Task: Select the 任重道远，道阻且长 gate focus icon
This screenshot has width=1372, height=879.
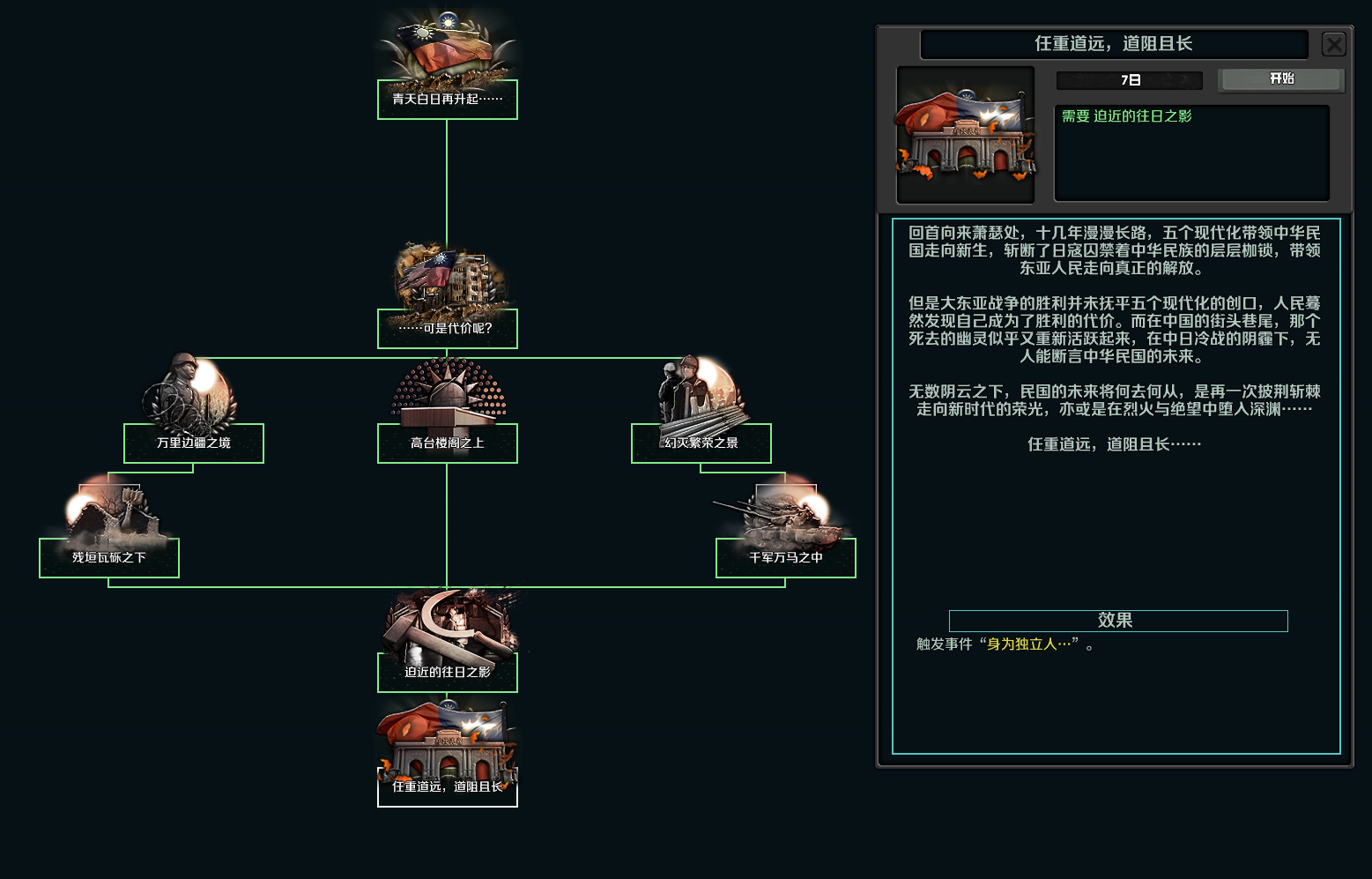Action: 447,741
